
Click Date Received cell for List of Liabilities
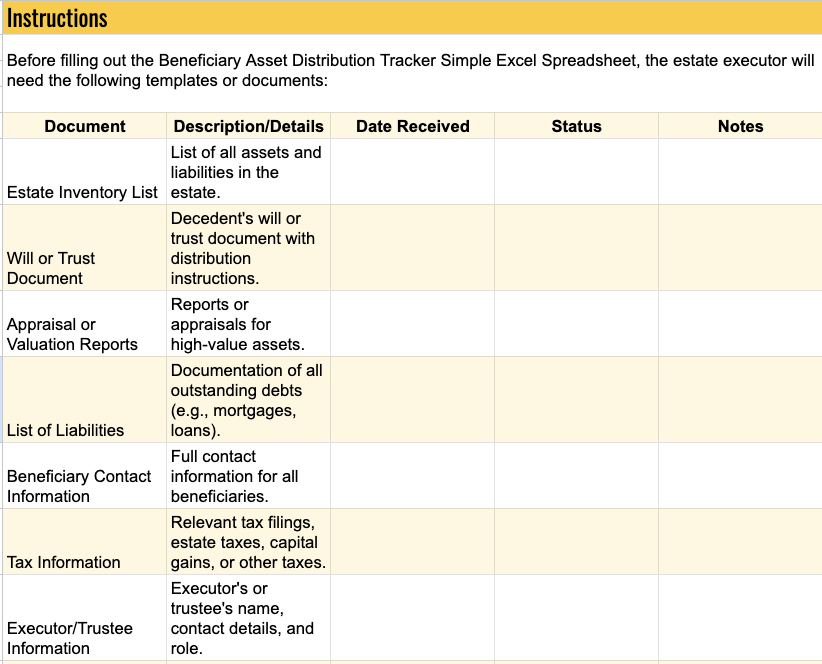pyautogui.click(x=413, y=400)
